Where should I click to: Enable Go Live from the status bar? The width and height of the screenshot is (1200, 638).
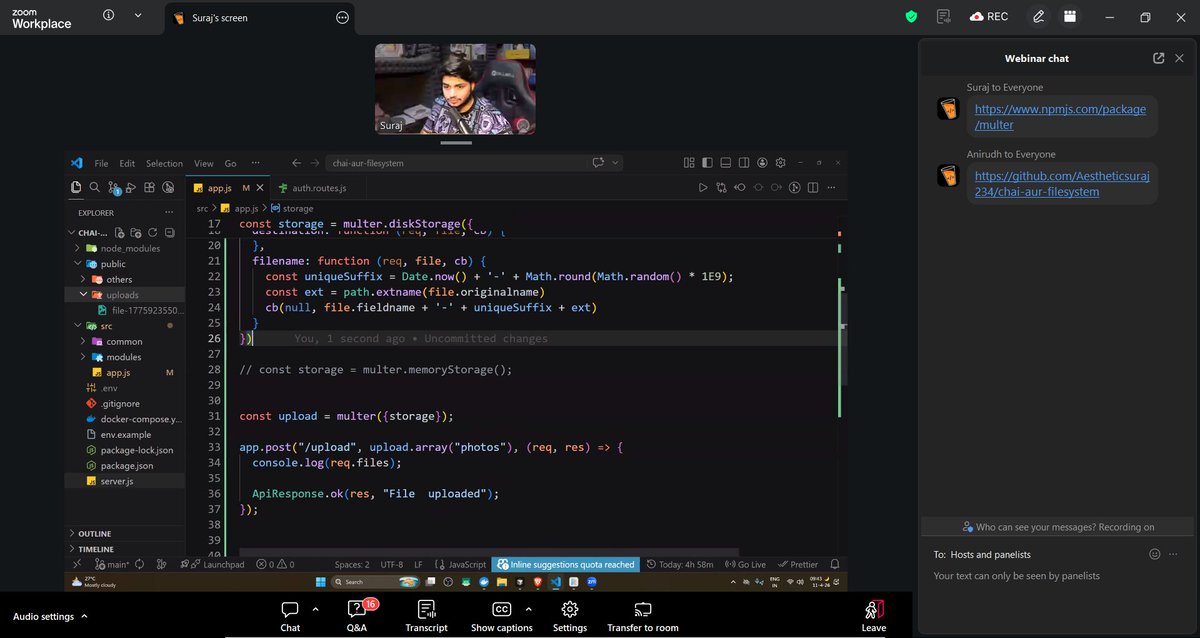click(x=745, y=564)
